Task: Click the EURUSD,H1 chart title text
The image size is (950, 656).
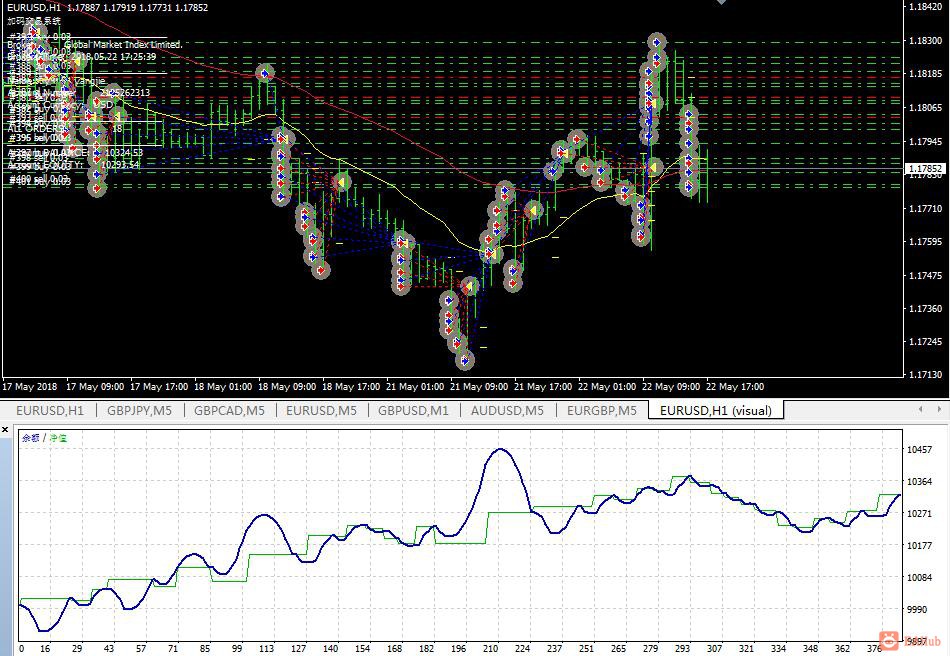Action: coord(34,7)
